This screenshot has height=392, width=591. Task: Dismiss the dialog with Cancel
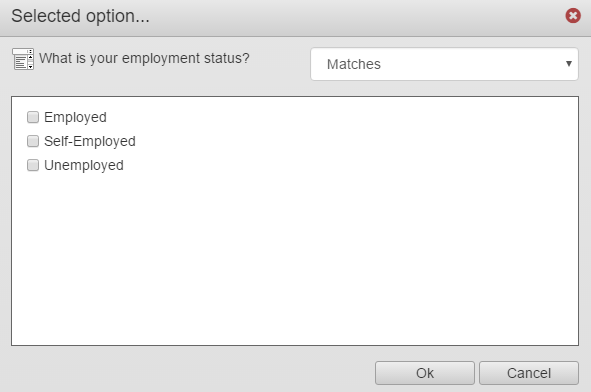pyautogui.click(x=529, y=373)
